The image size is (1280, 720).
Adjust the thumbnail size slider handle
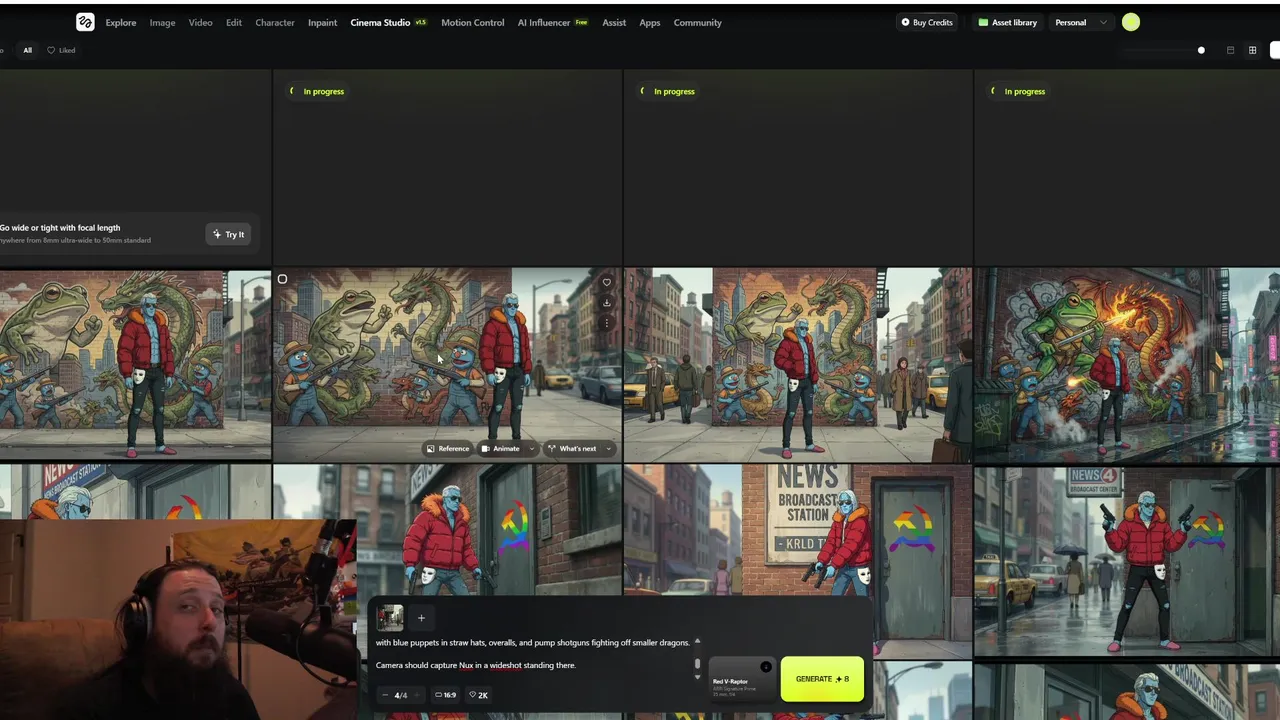click(1201, 50)
